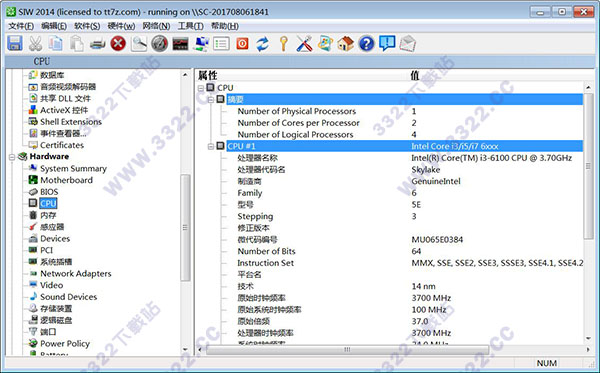Select Shell Extensions in the tree

(x=71, y=122)
